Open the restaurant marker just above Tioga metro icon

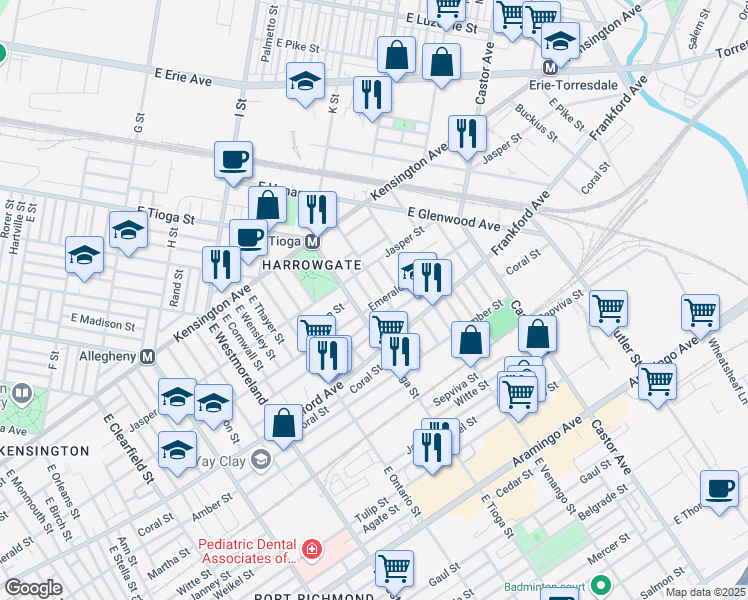tap(317, 211)
